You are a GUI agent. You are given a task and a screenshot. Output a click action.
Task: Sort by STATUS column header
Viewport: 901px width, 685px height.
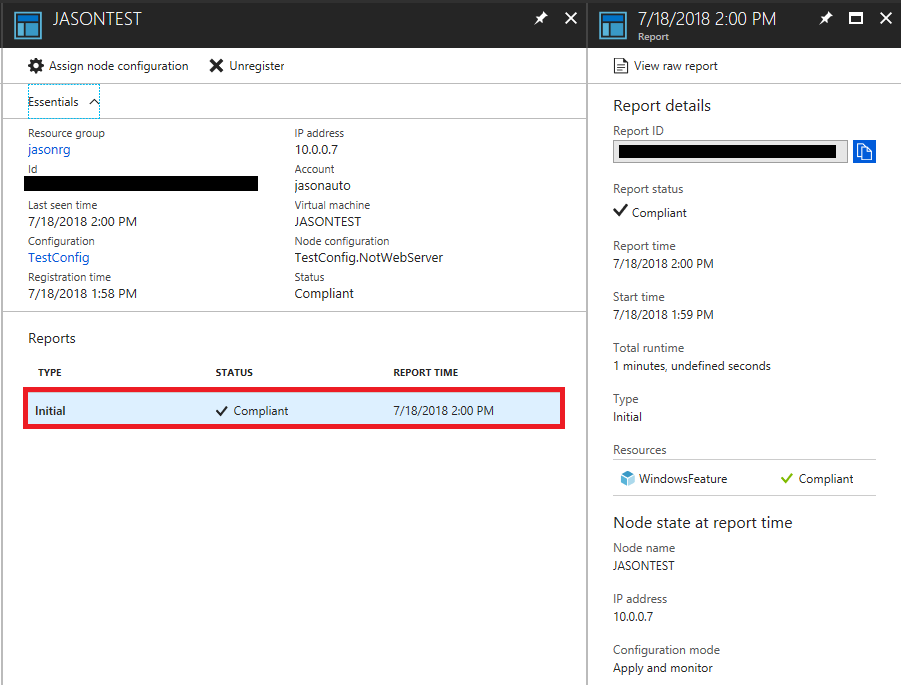pyautogui.click(x=234, y=372)
